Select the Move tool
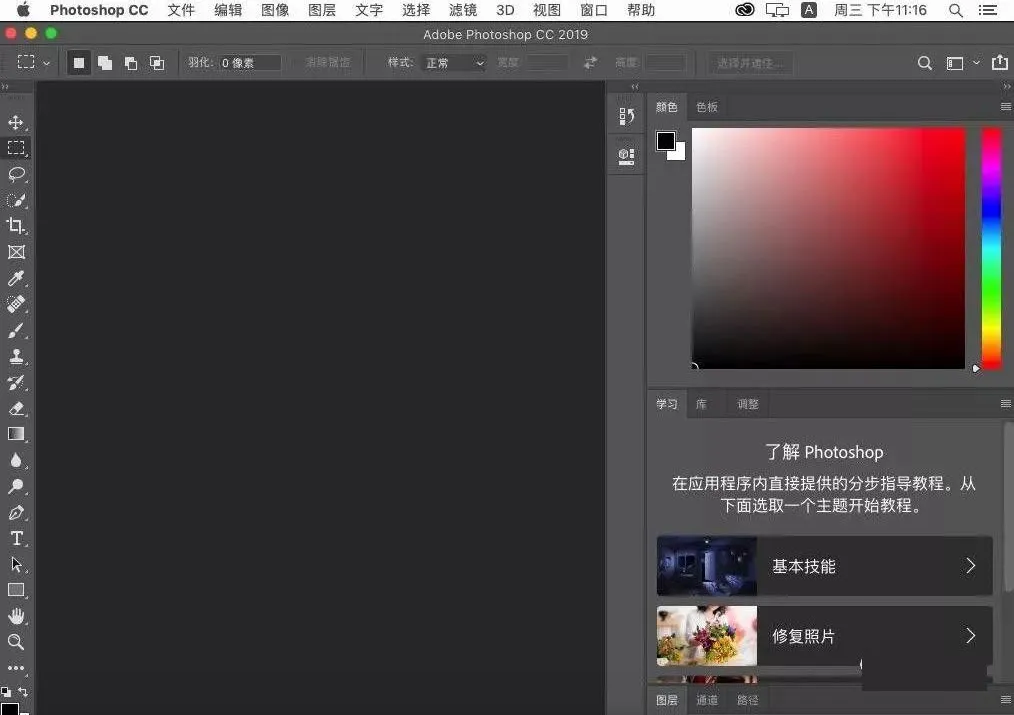 [x=16, y=122]
